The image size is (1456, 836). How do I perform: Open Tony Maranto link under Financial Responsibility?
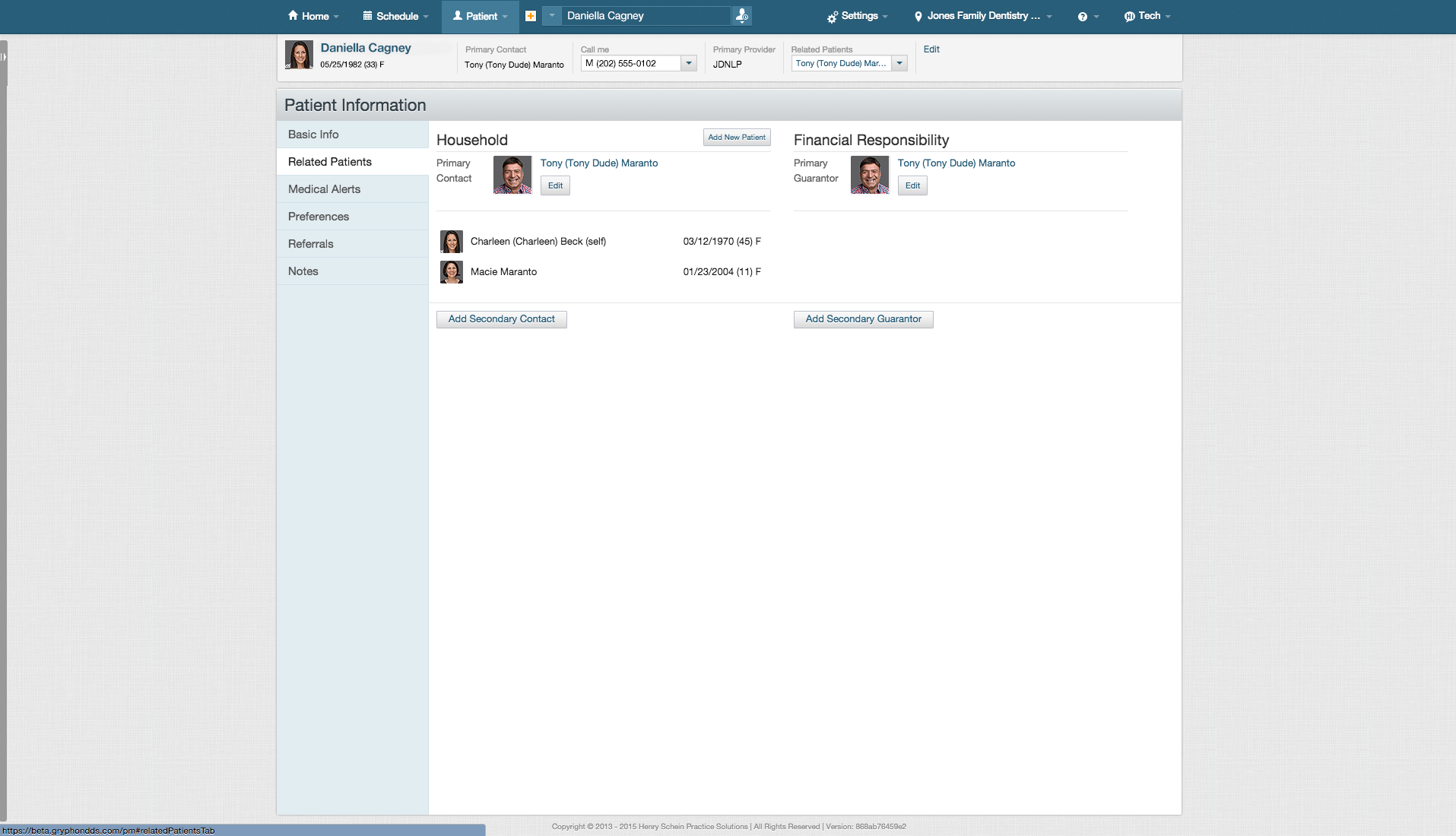[956, 163]
